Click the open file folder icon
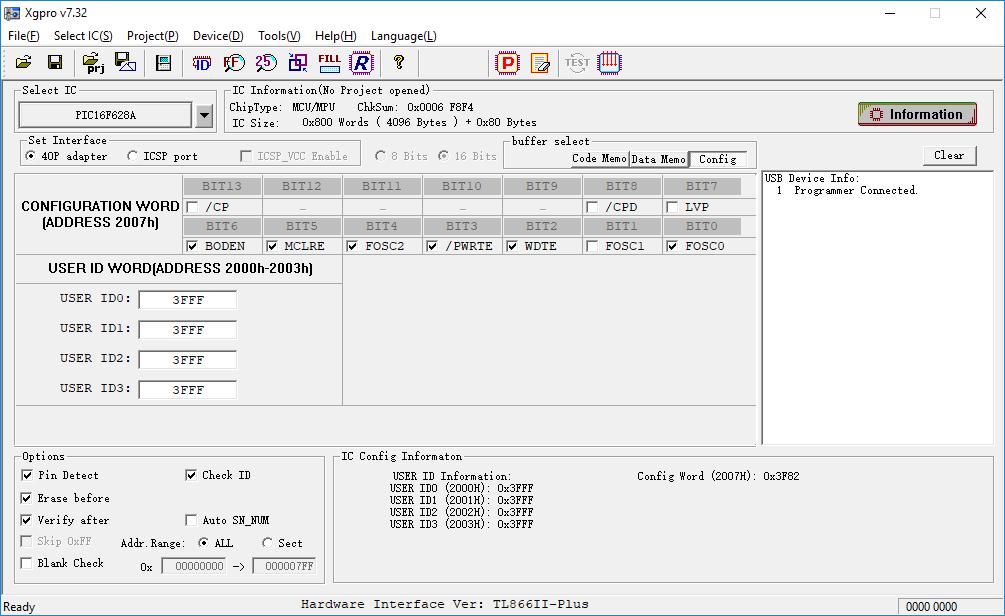 point(24,62)
